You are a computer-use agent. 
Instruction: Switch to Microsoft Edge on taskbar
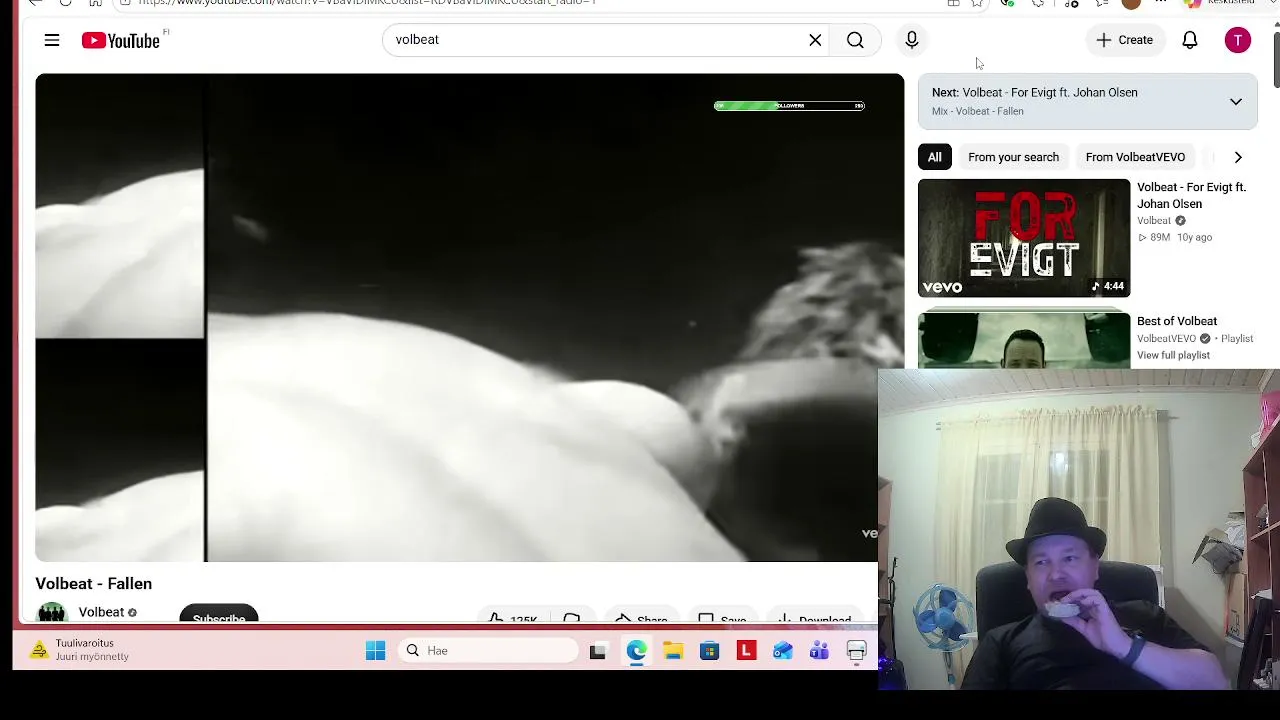636,651
